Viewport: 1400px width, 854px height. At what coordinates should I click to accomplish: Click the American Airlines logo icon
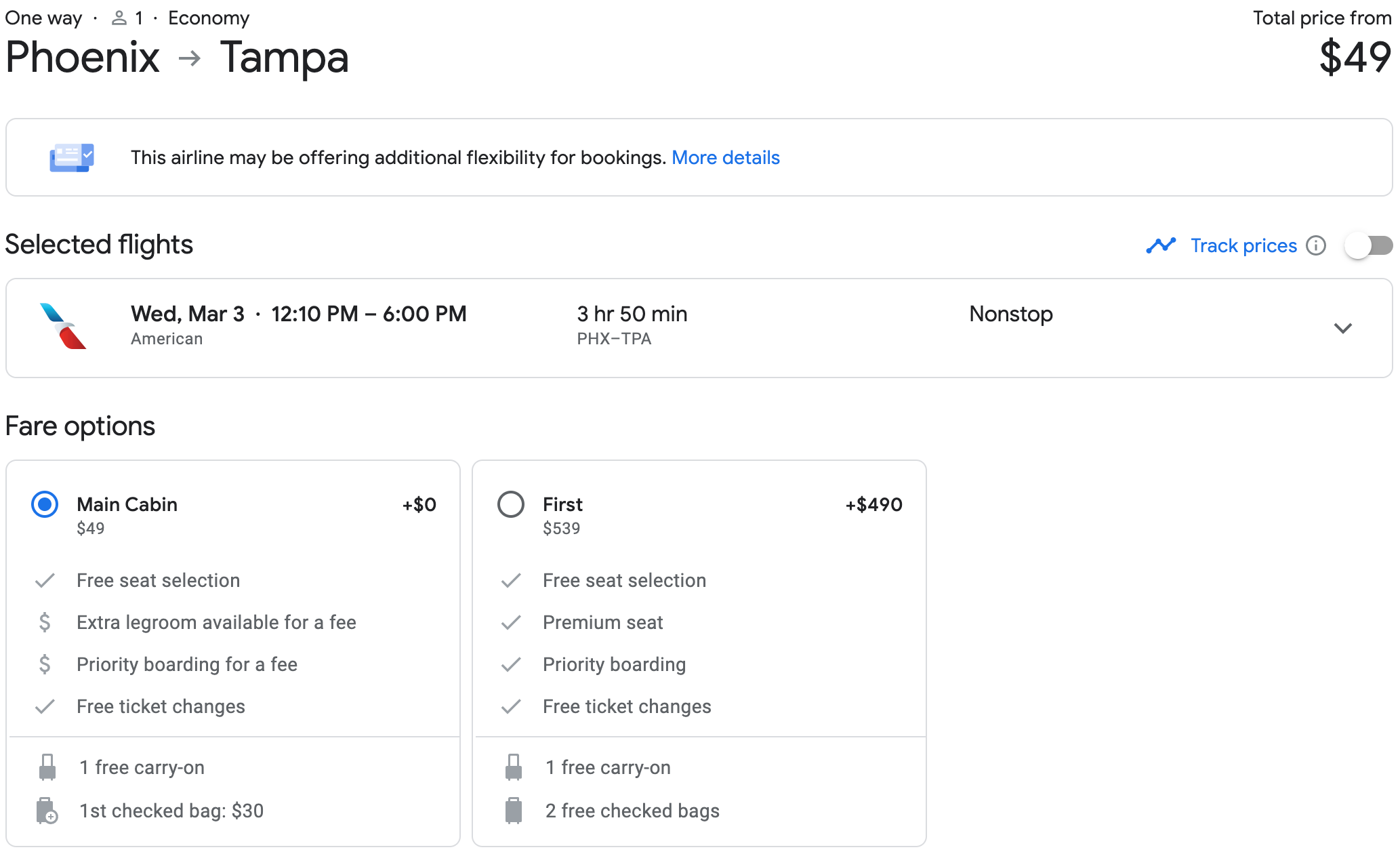coord(63,327)
